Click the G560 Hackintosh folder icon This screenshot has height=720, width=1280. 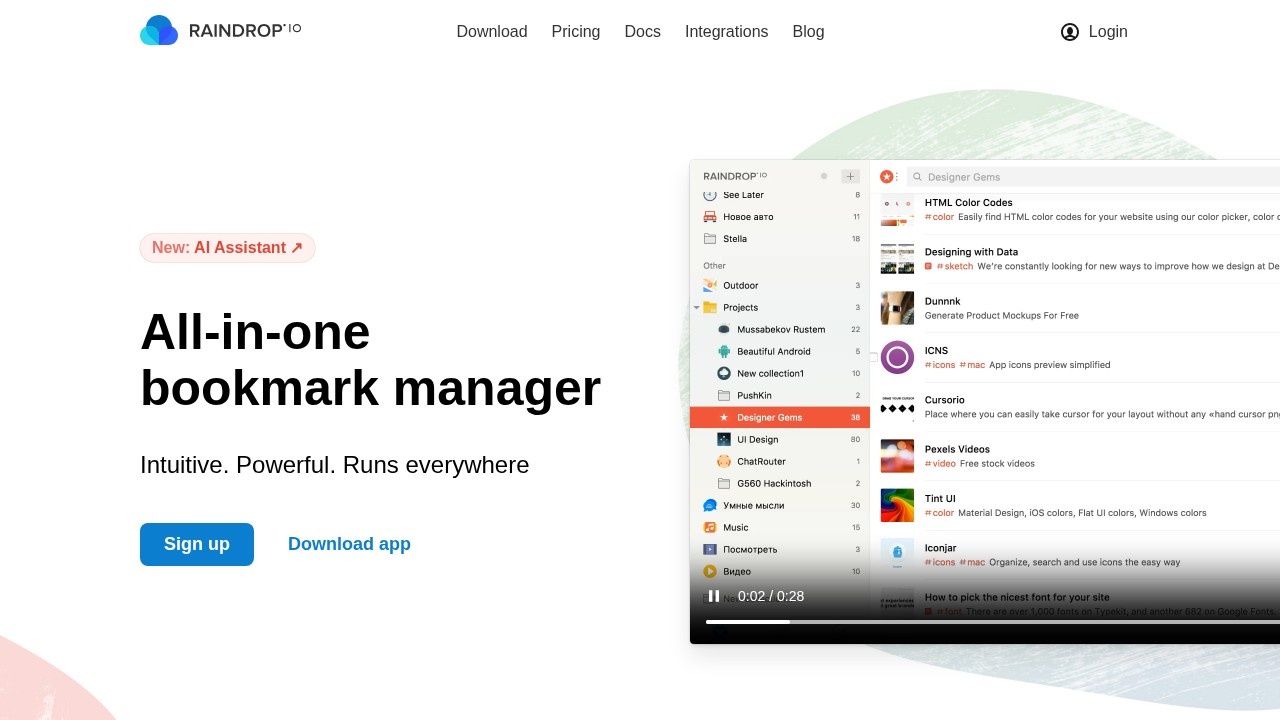[x=724, y=484]
